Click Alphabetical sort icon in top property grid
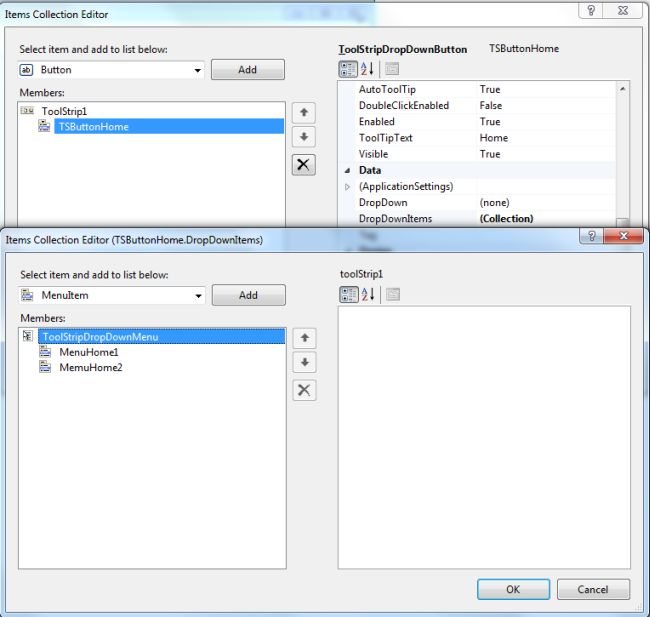This screenshot has width=650, height=617. (x=367, y=69)
